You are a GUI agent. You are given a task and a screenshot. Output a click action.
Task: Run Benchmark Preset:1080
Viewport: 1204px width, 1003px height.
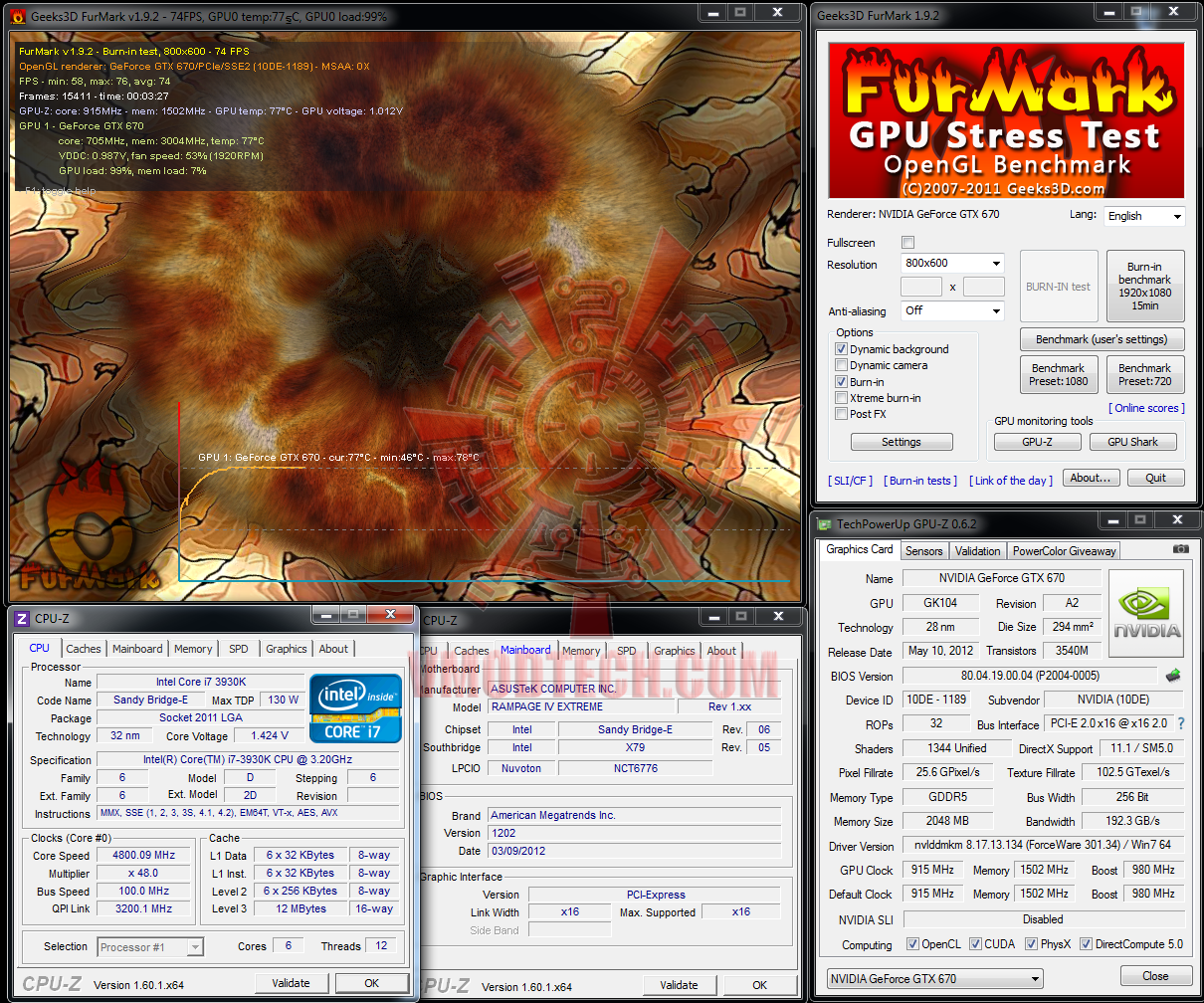pos(1059,375)
